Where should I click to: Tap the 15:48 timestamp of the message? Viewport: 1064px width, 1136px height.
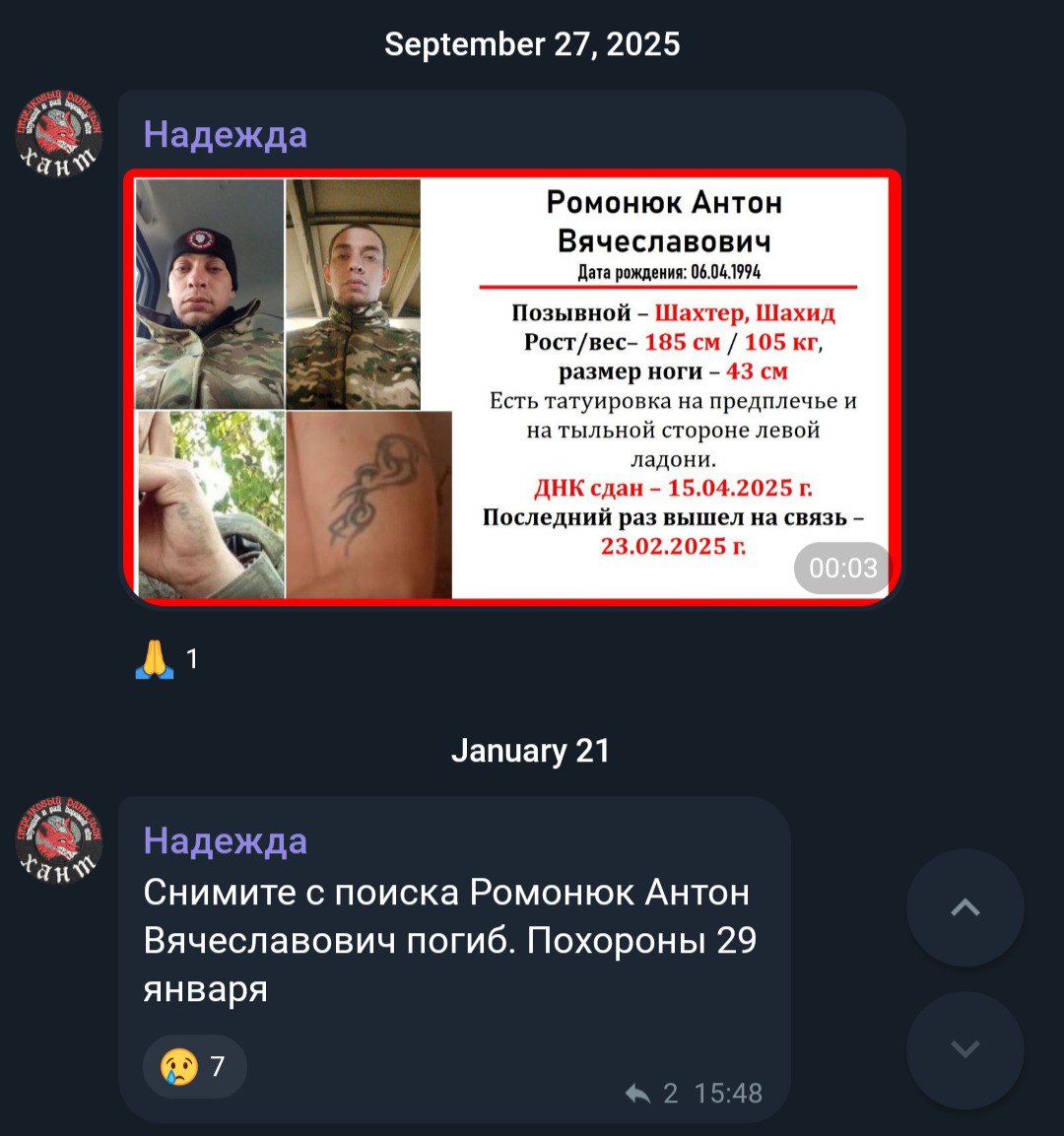tap(728, 1094)
